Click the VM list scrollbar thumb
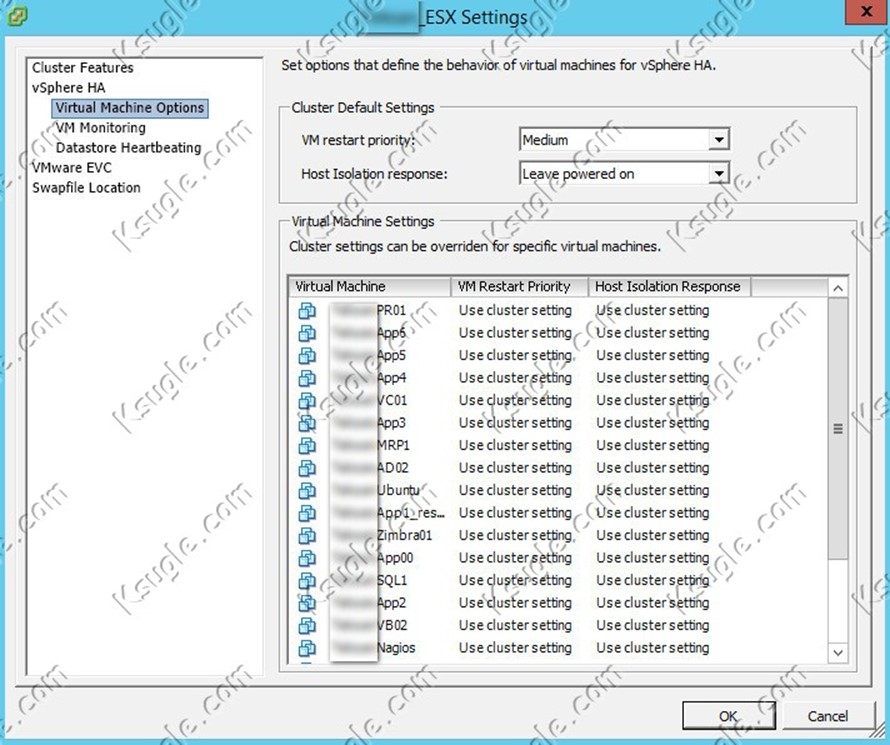This screenshot has width=890, height=745. (x=838, y=428)
